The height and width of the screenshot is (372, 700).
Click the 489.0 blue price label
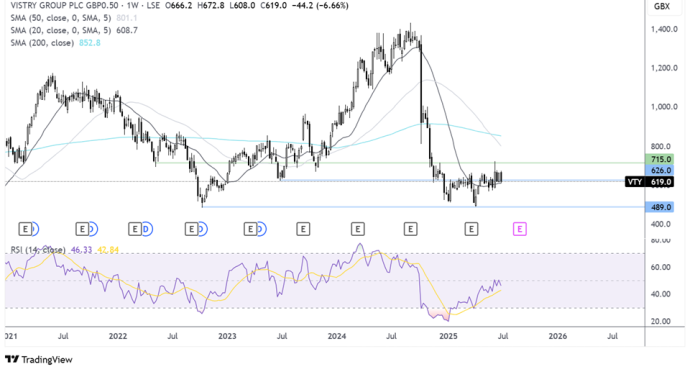coord(659,207)
